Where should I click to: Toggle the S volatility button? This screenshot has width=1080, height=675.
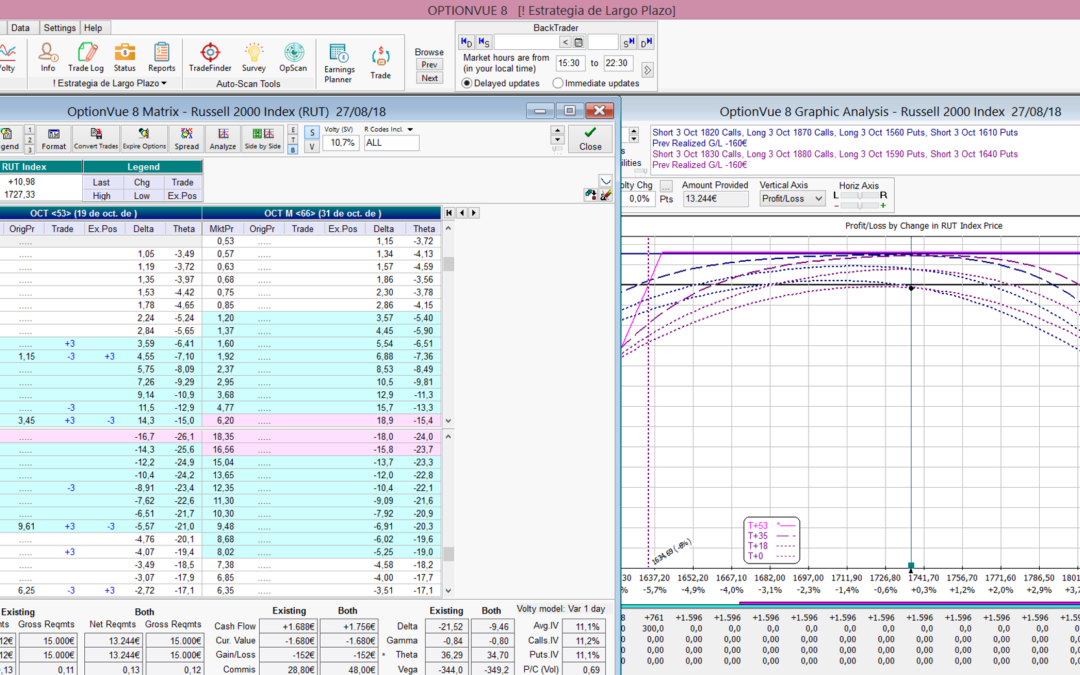pyautogui.click(x=312, y=132)
